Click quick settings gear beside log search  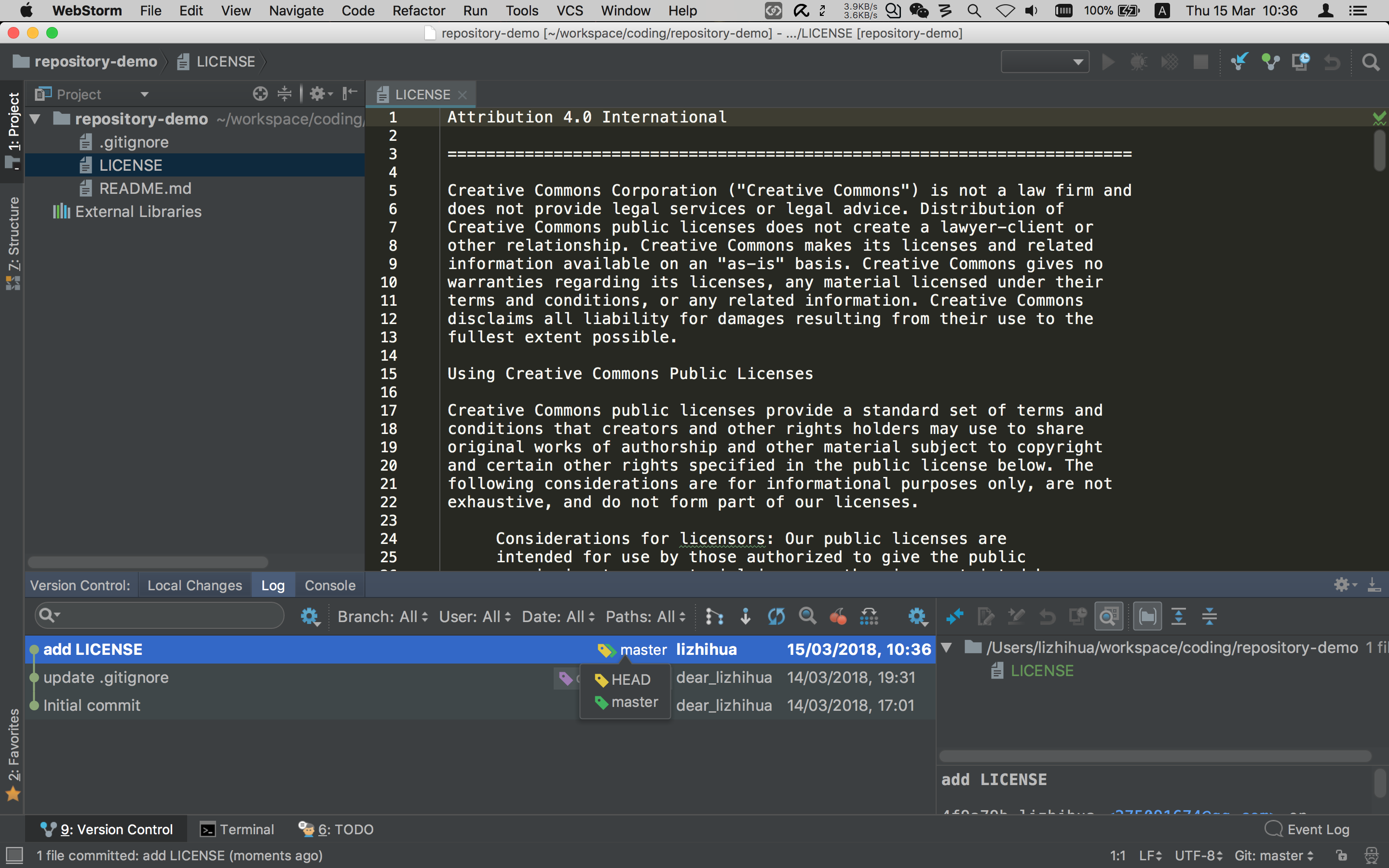pos(310,617)
